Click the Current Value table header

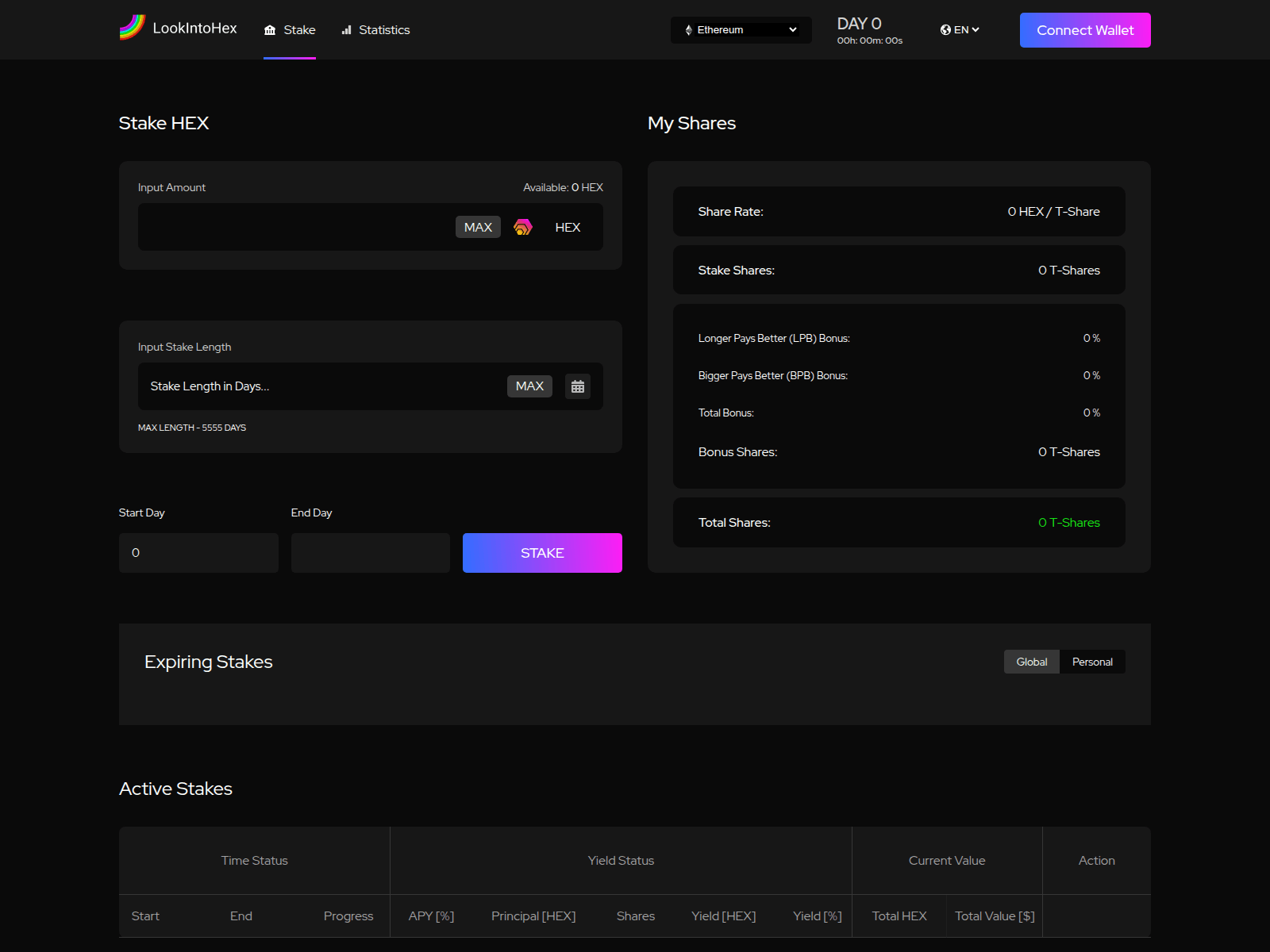pyautogui.click(x=947, y=861)
